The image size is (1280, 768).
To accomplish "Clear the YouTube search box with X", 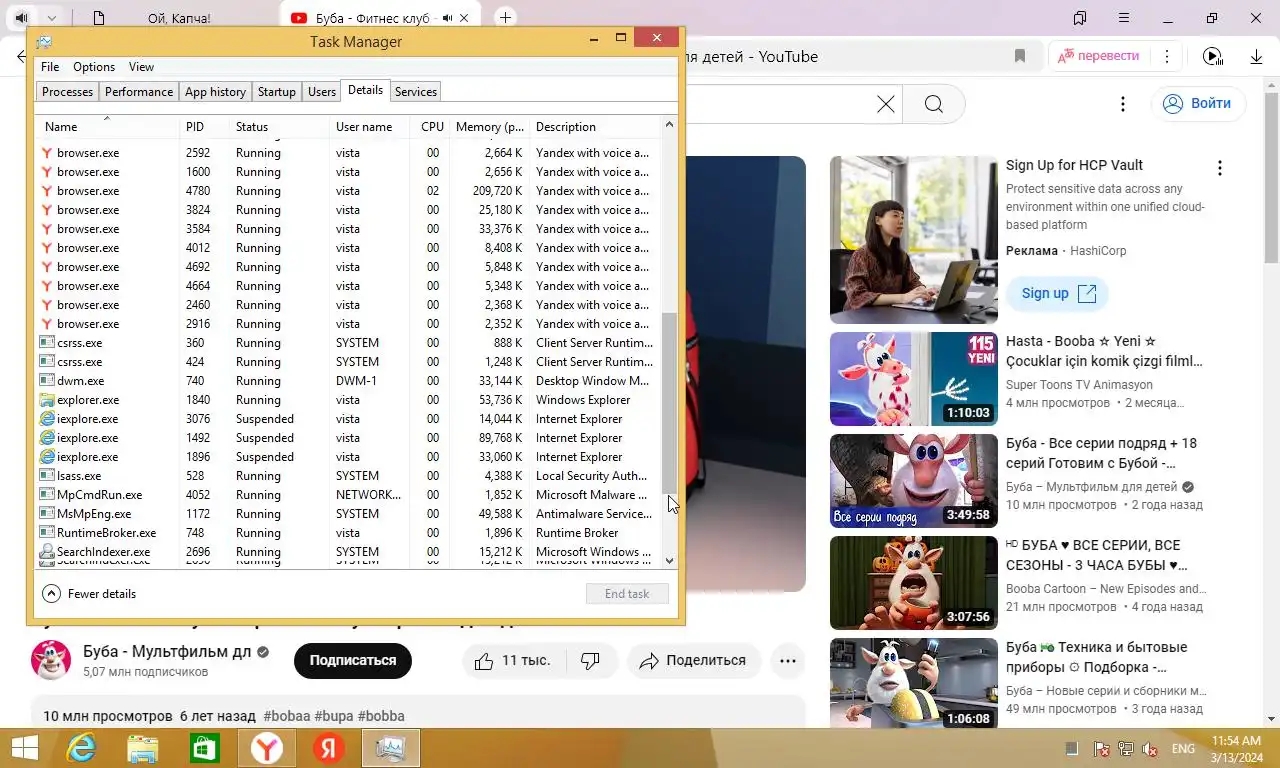I will pos(886,104).
